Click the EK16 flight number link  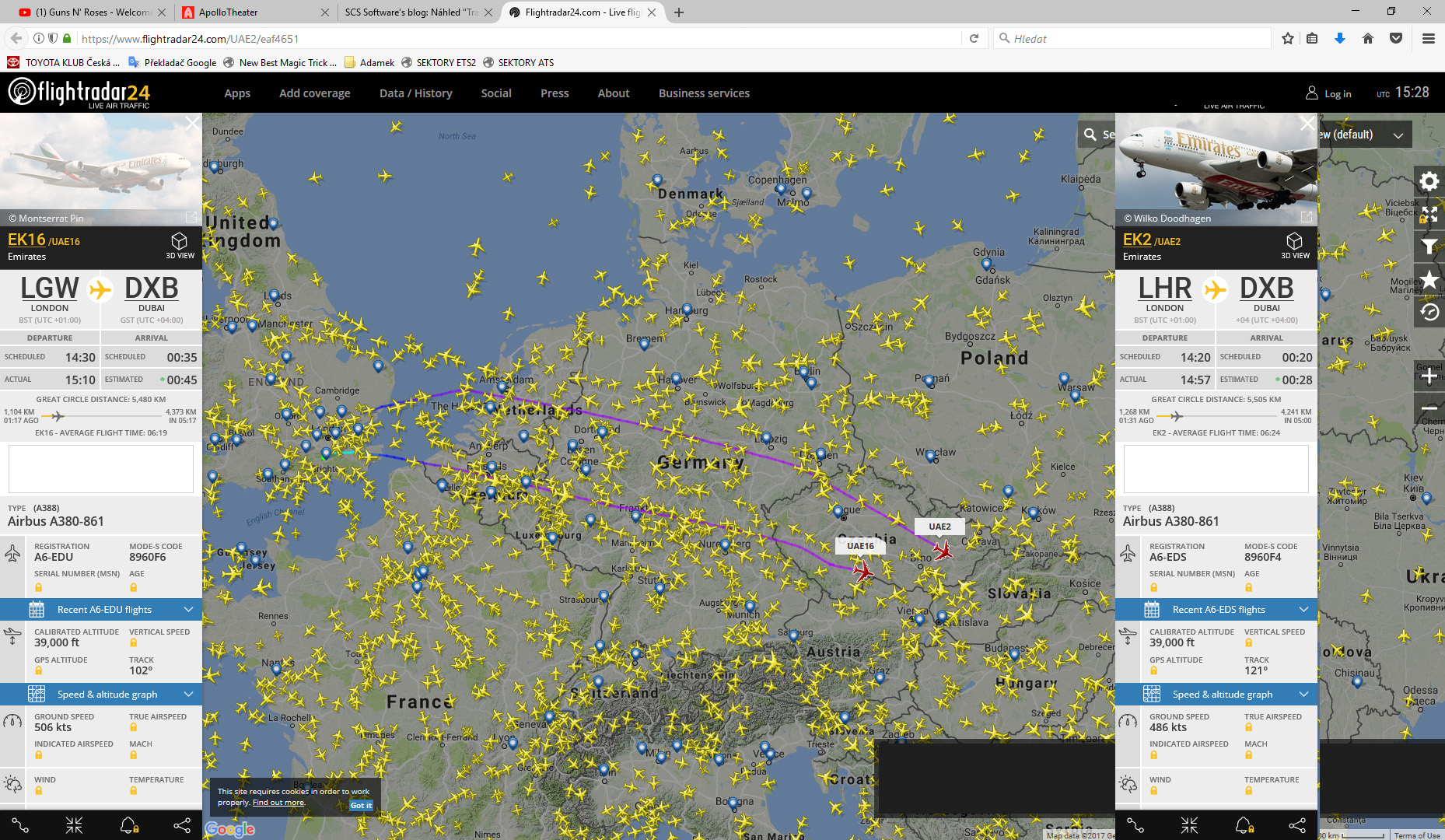pos(26,240)
